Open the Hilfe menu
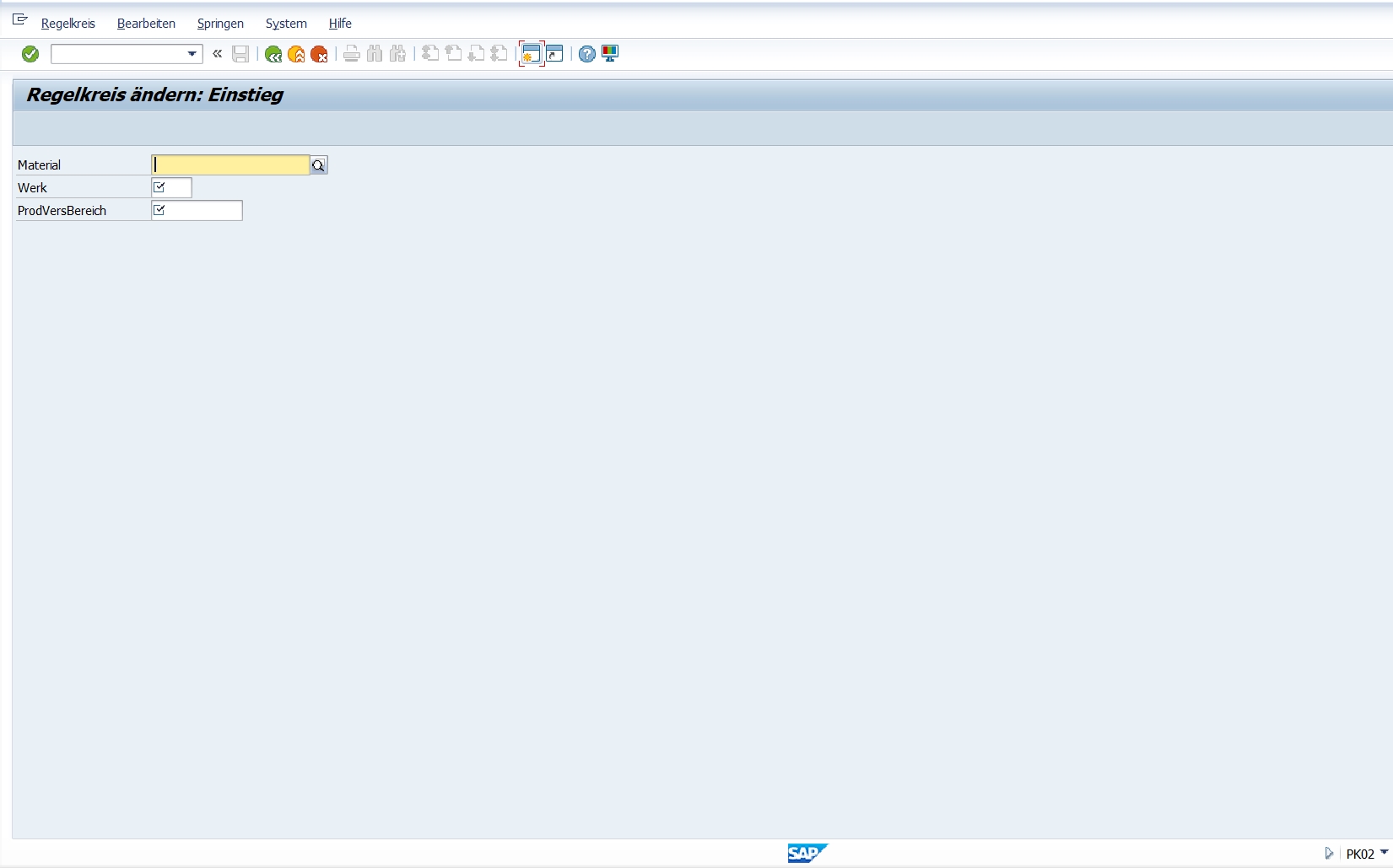Image resolution: width=1393 pixels, height=868 pixels. pyautogui.click(x=340, y=24)
